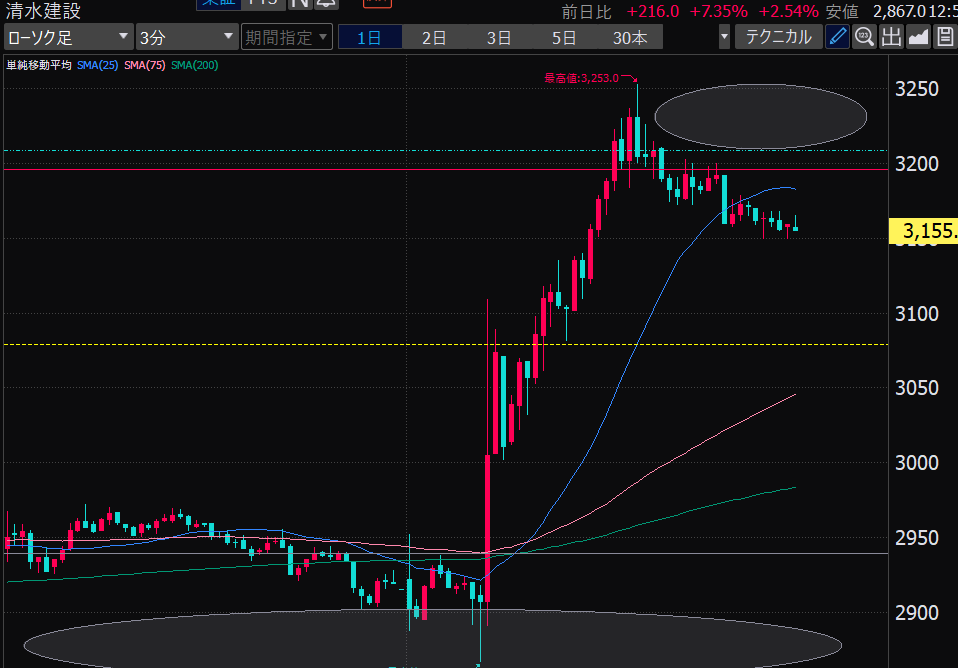This screenshot has width=958, height=668.
Task: Click the area chart icon
Action: pos(918,38)
